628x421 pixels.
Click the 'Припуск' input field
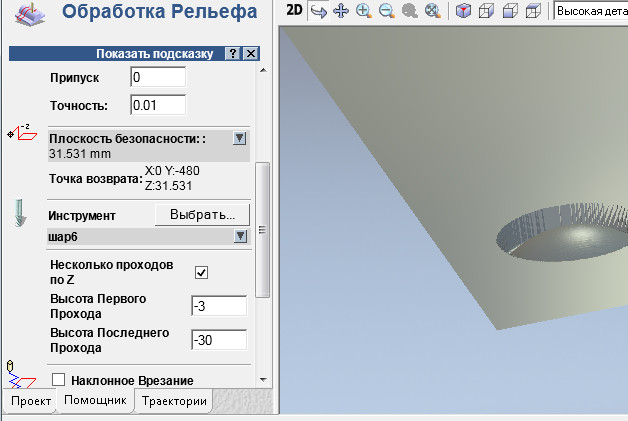tap(158, 77)
